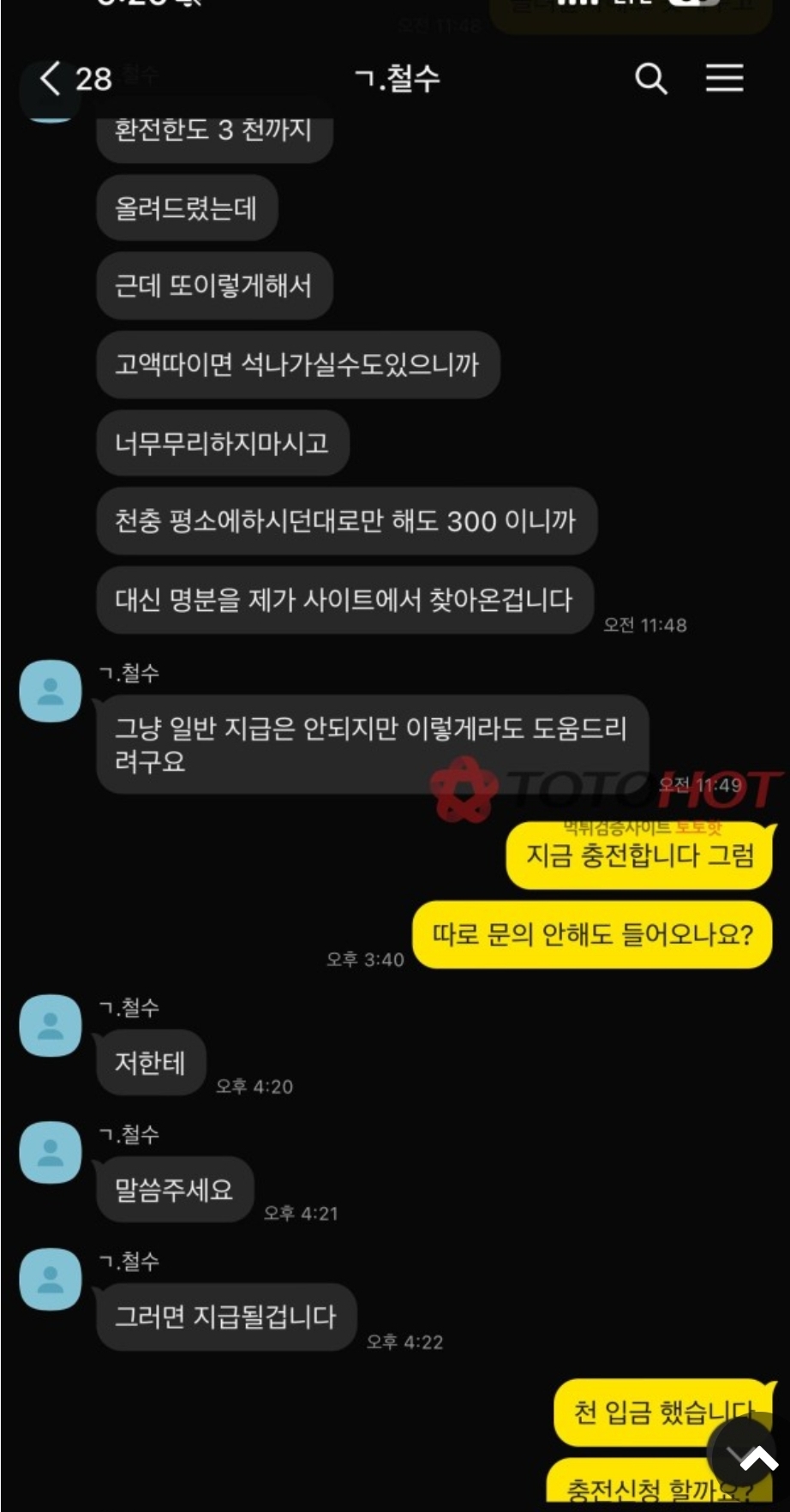The height and width of the screenshot is (1512, 790).
Task: Tap the message 너무무리하지마시고
Action: (222, 443)
